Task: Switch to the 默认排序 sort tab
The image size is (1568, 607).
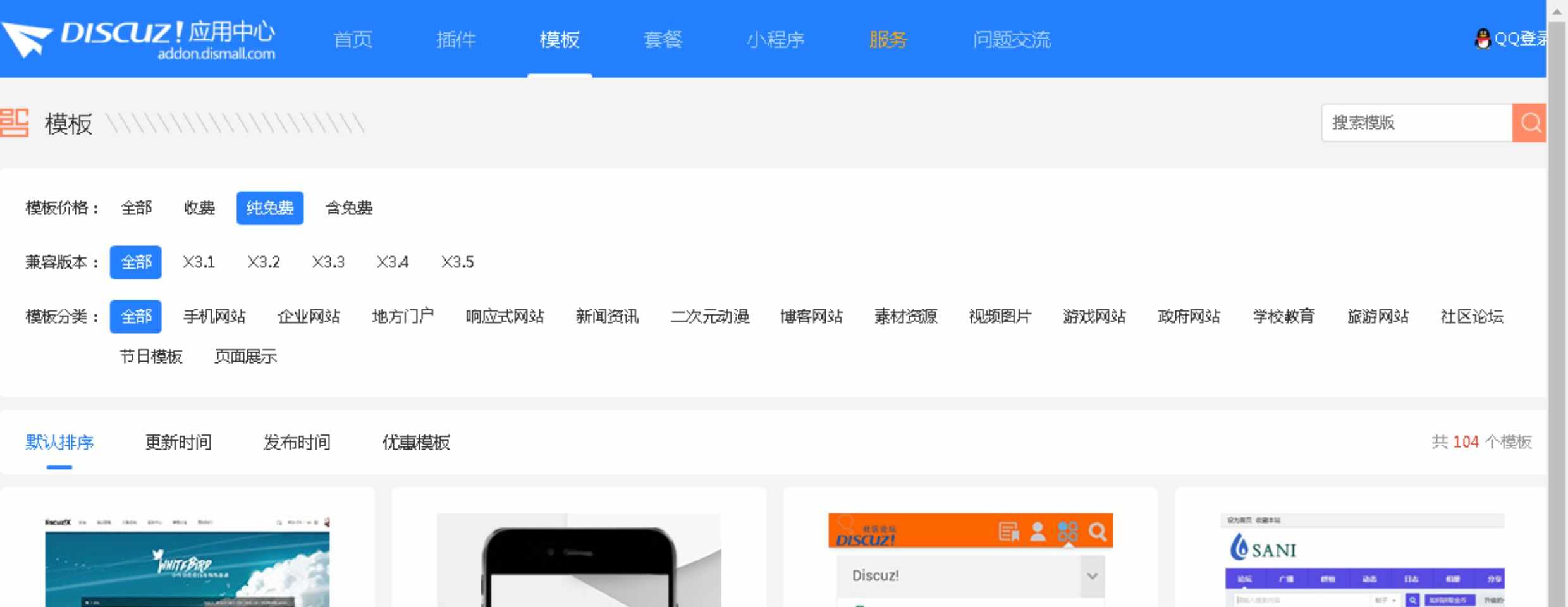Action: coord(59,443)
